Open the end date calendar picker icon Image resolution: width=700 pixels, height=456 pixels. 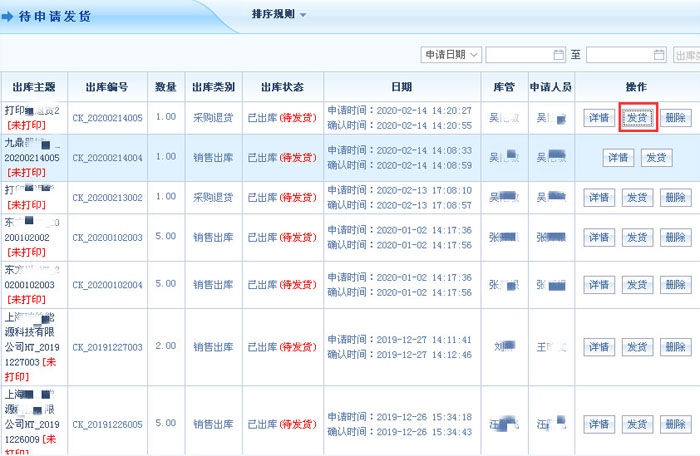click(x=659, y=55)
